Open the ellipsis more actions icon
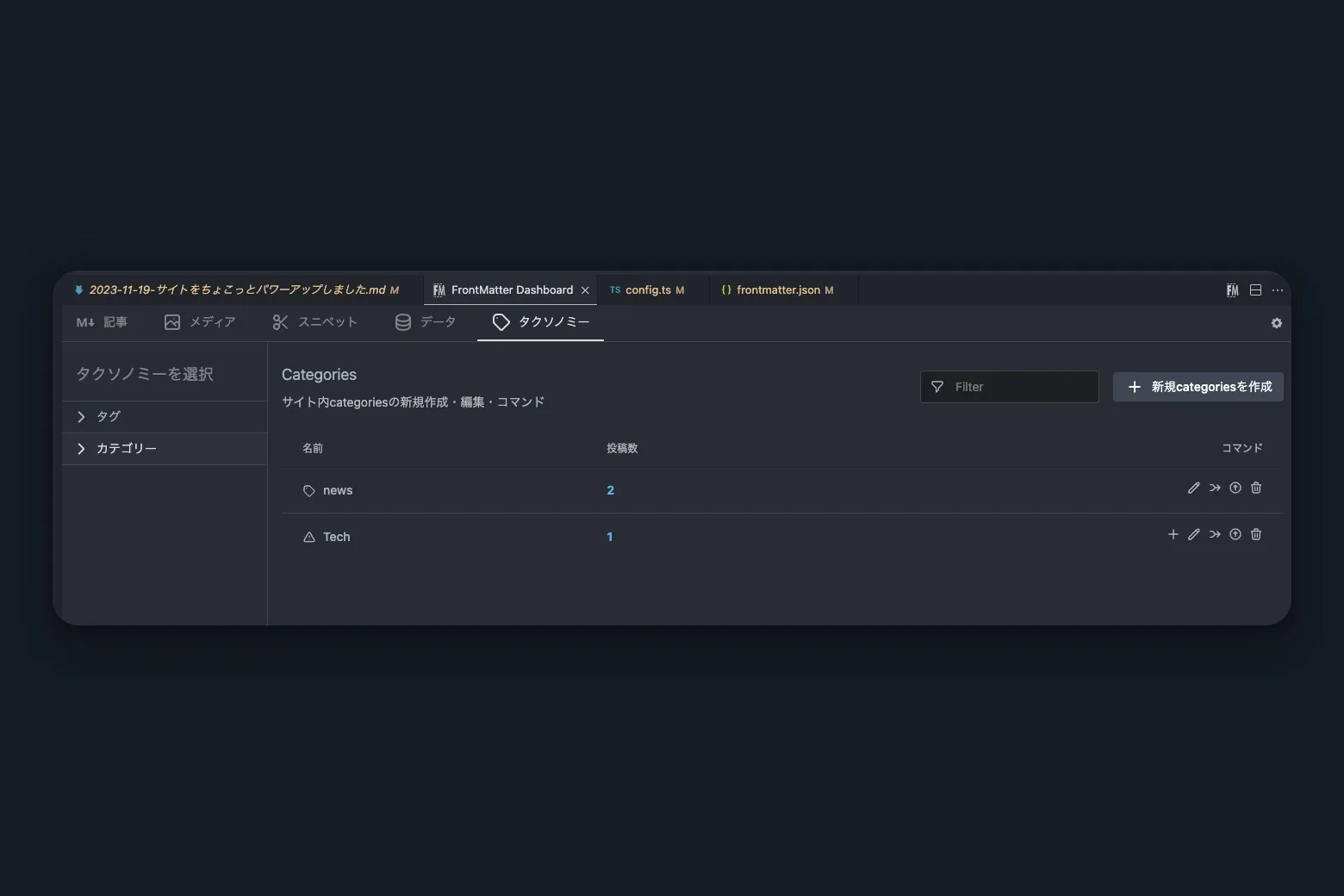The height and width of the screenshot is (896, 1344). click(x=1278, y=290)
